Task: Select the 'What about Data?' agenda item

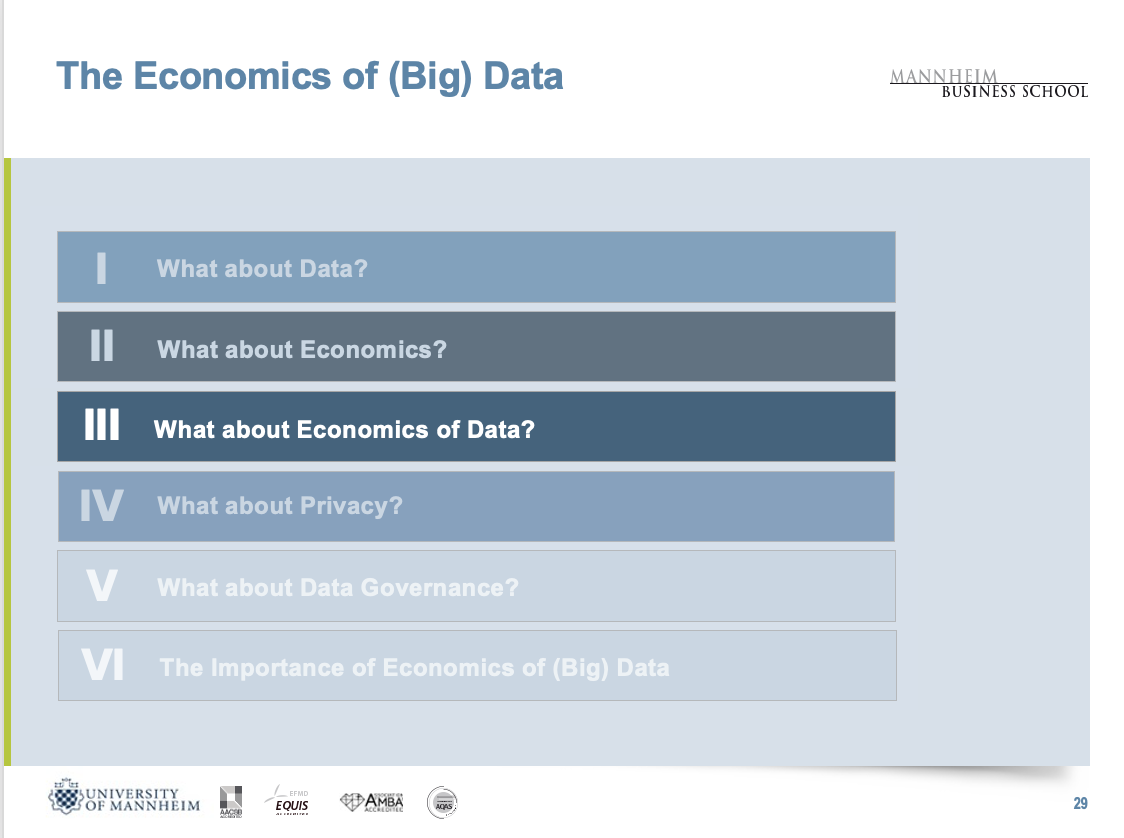Action: (x=262, y=268)
